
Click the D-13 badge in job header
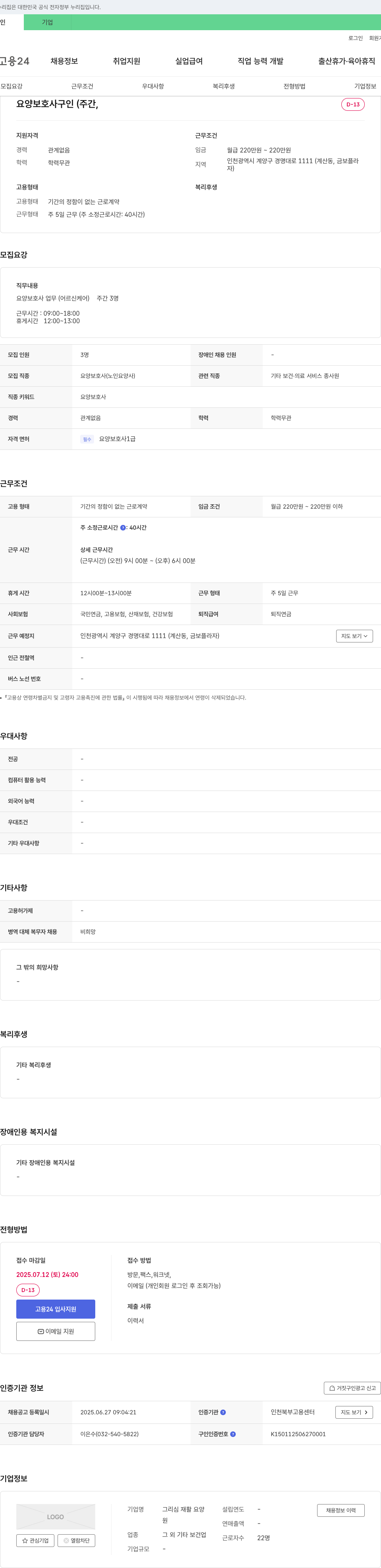353,105
